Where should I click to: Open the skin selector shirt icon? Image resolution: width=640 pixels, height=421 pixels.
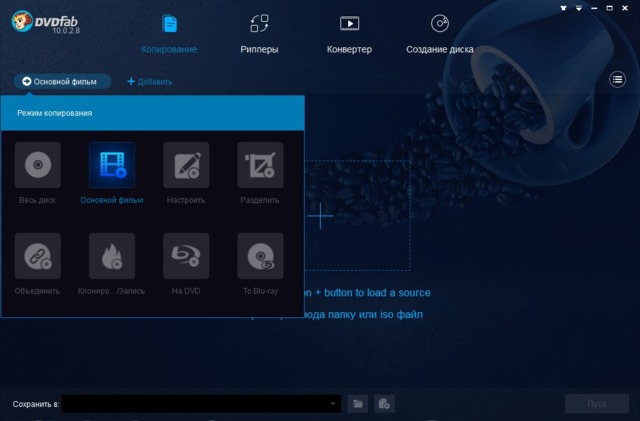click(x=565, y=7)
